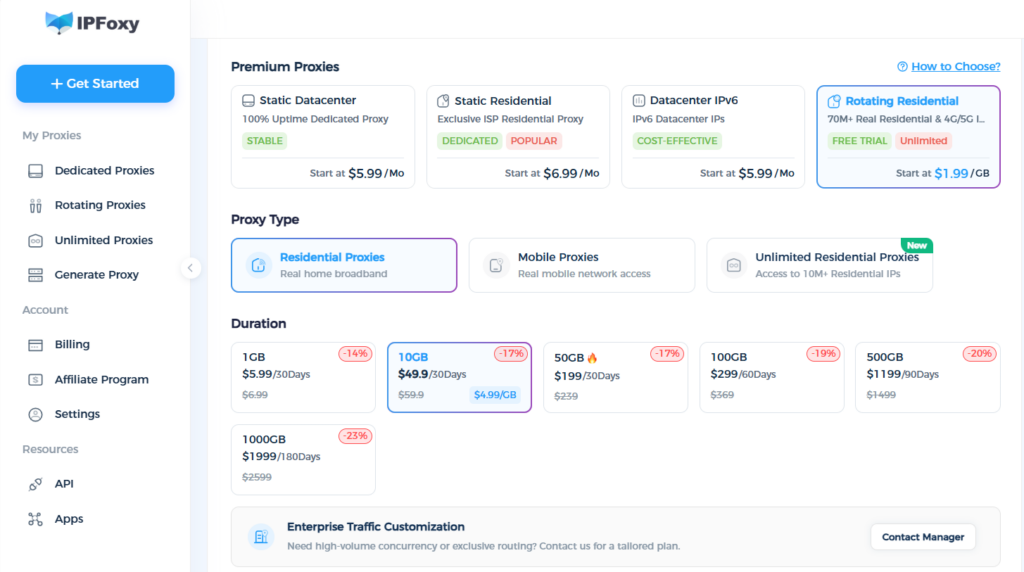
Task: Click the Unlimited Proxies sidebar icon
Action: point(35,241)
